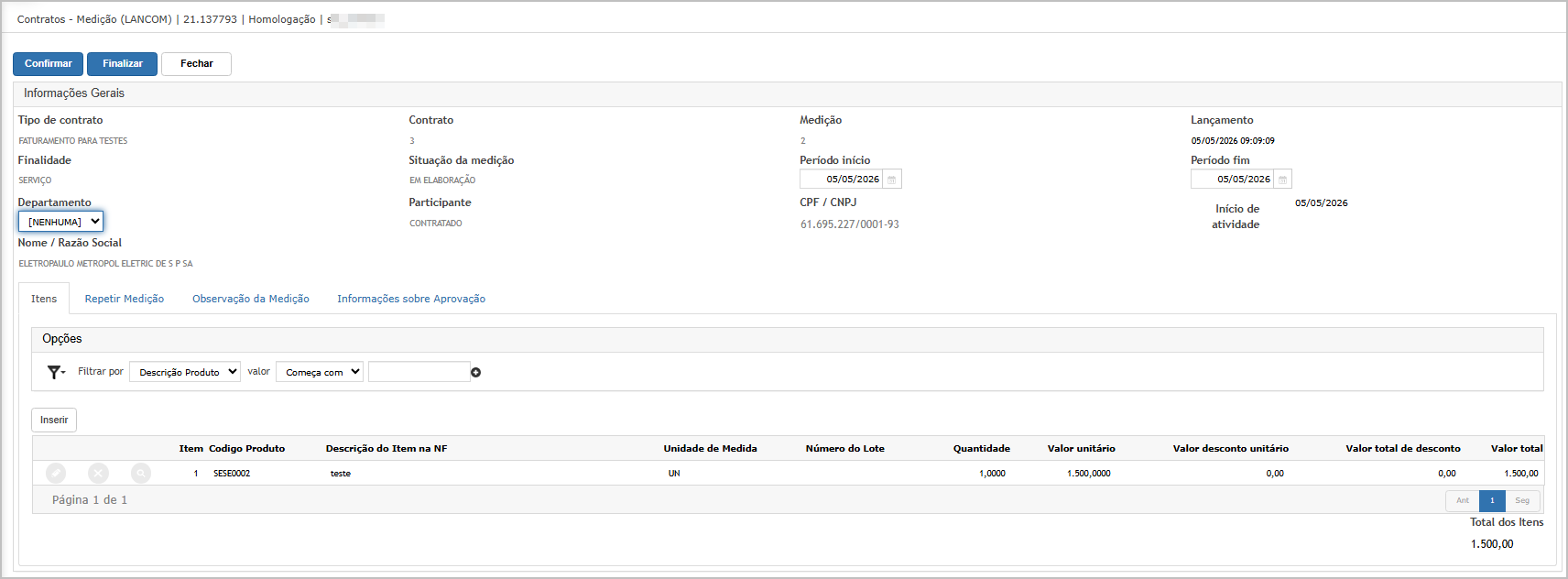Select page 1 in pagination
This screenshot has height=579, width=1568.
pyautogui.click(x=1492, y=500)
